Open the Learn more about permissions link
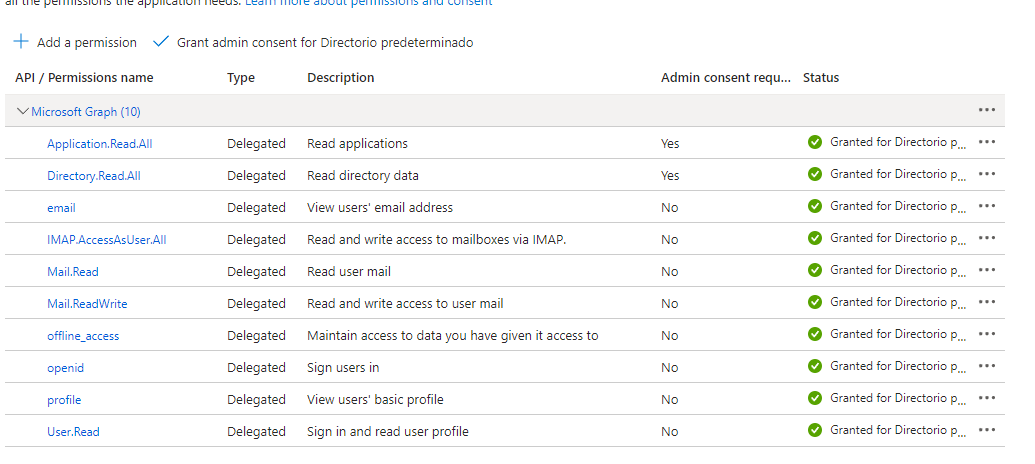1035x464 pixels. [368, 3]
